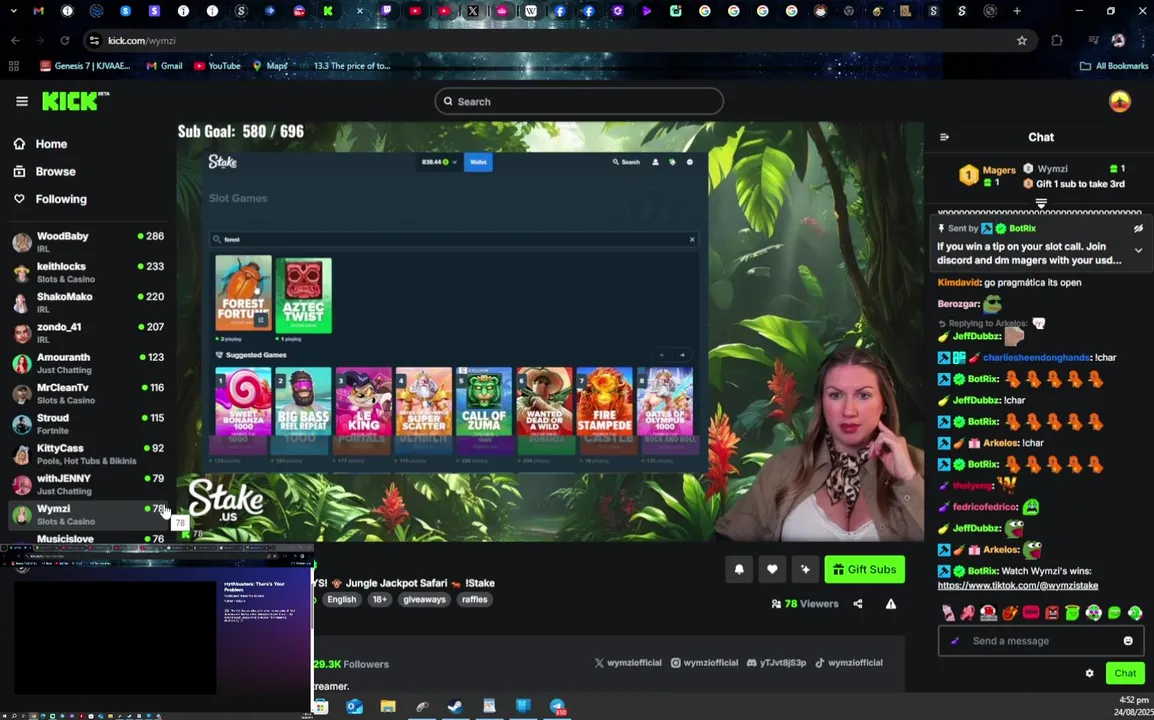Click the kick.com/wymzi address bar

559,40
